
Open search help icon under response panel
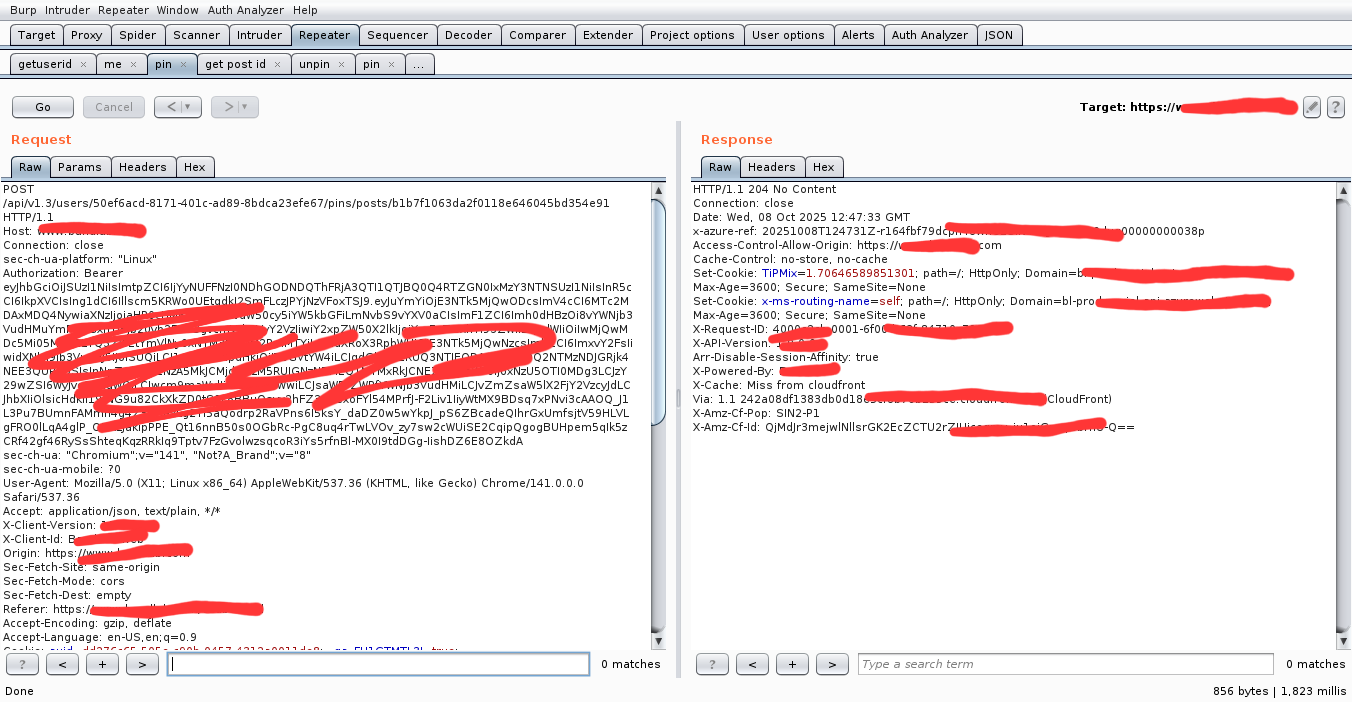click(x=712, y=664)
